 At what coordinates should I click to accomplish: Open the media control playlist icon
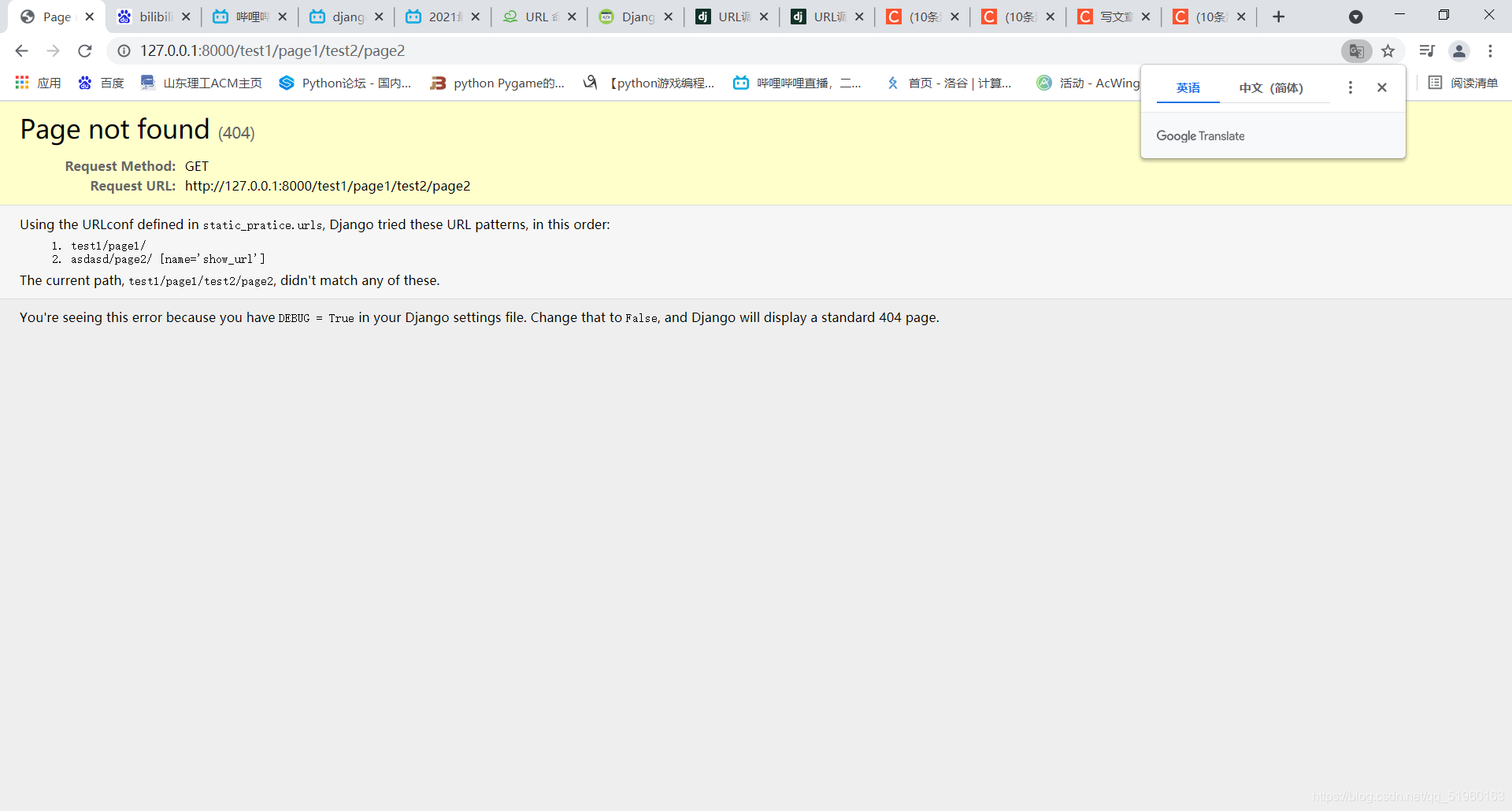point(1427,51)
